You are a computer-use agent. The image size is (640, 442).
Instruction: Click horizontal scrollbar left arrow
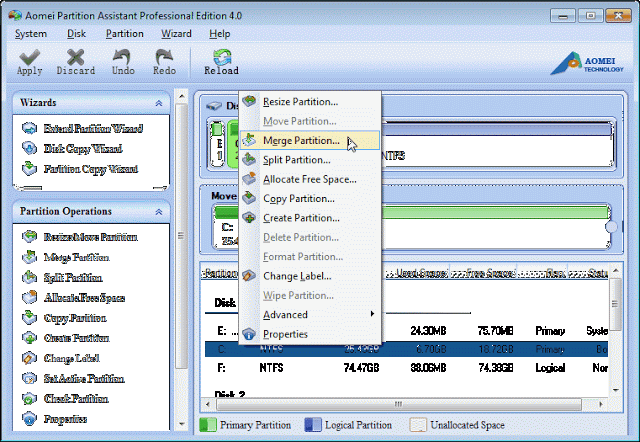pos(208,404)
